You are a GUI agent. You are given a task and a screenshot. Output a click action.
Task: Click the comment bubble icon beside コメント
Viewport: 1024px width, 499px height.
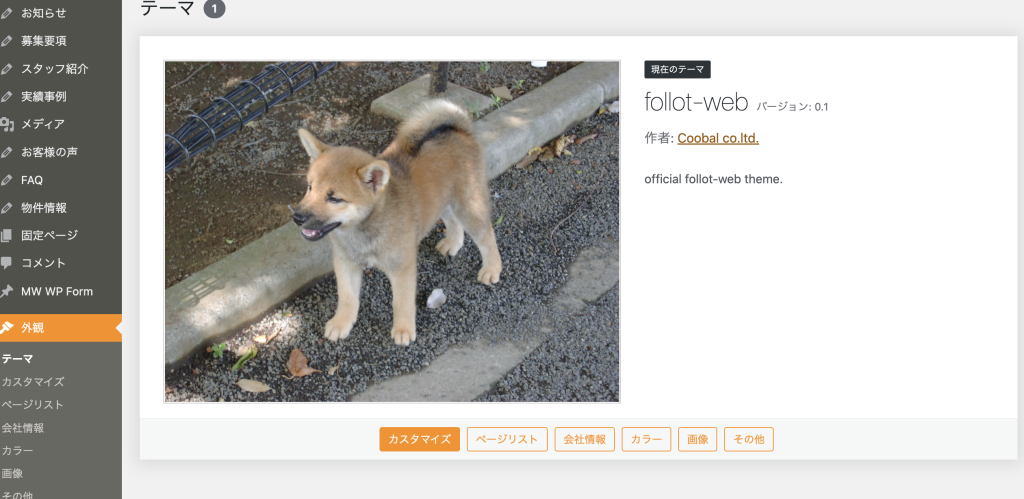[7, 263]
